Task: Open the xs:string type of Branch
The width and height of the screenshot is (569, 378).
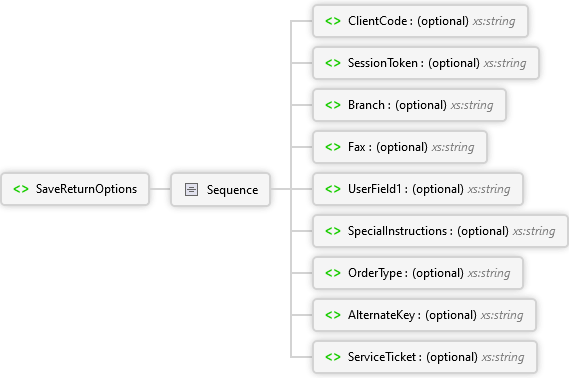Action: pos(472,105)
